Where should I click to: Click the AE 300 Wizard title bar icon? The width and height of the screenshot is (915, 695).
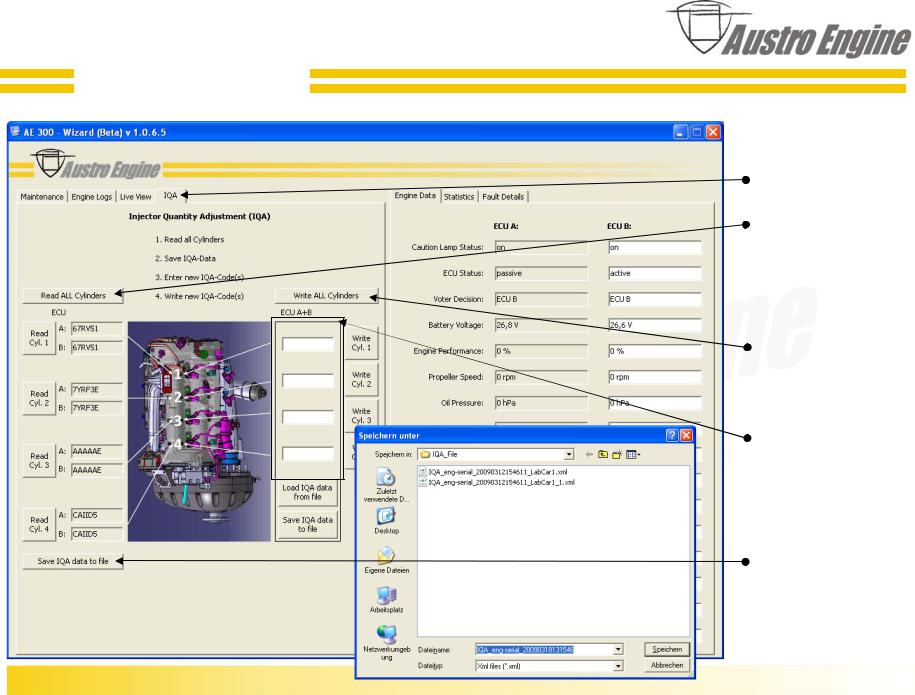15,132
